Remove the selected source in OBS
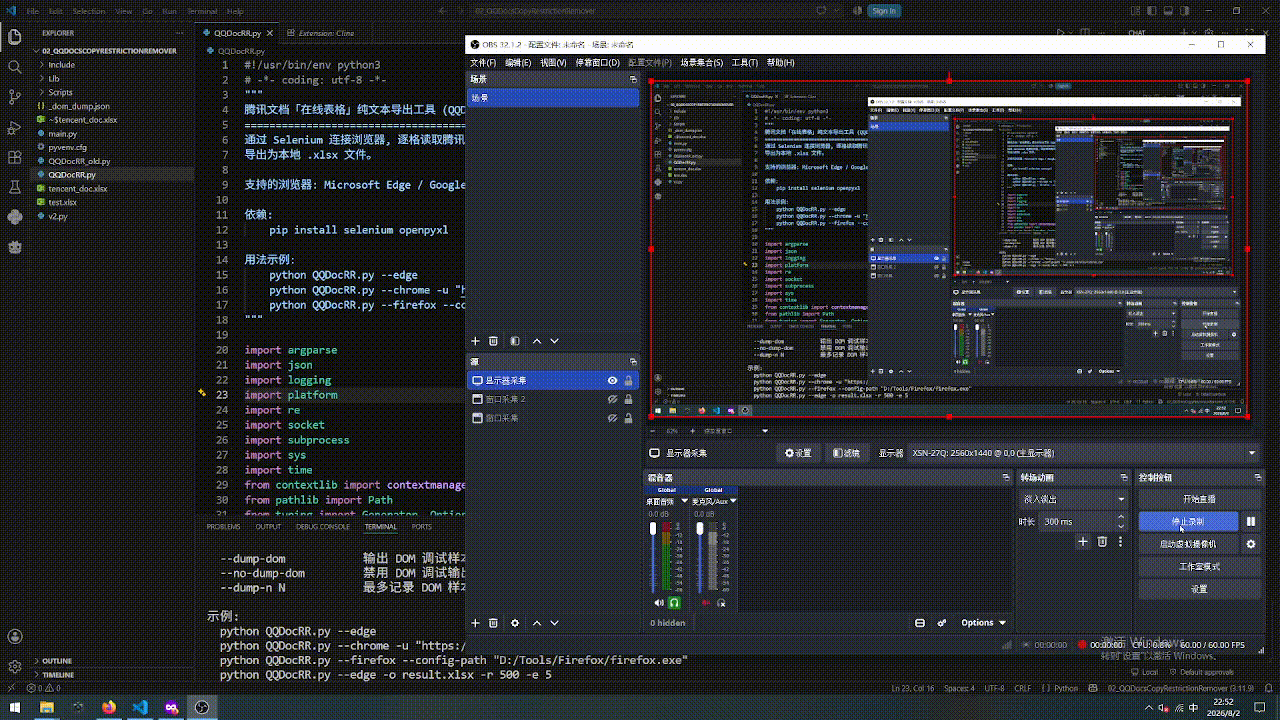 coord(493,623)
